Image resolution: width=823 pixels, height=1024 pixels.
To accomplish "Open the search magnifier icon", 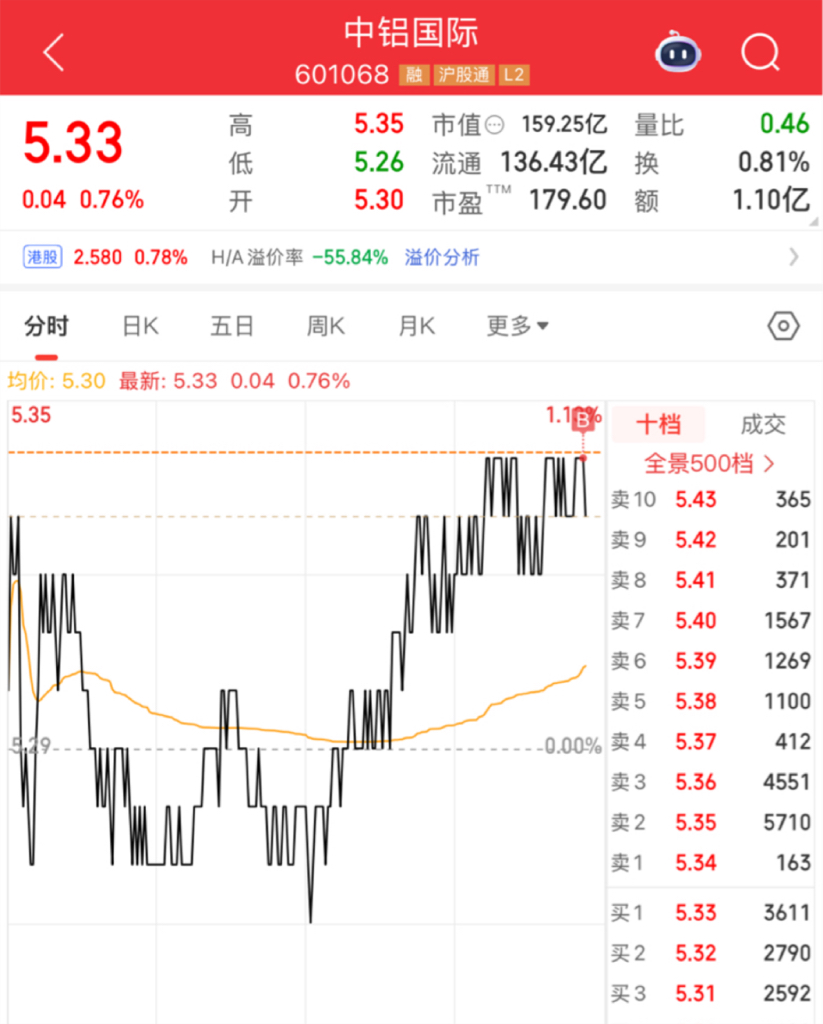I will pyautogui.click(x=761, y=52).
